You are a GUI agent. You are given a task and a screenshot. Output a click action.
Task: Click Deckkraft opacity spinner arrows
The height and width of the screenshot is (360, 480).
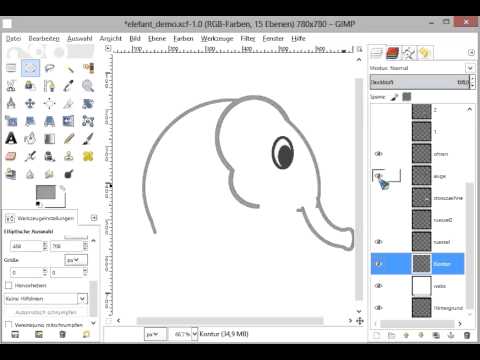(472, 82)
